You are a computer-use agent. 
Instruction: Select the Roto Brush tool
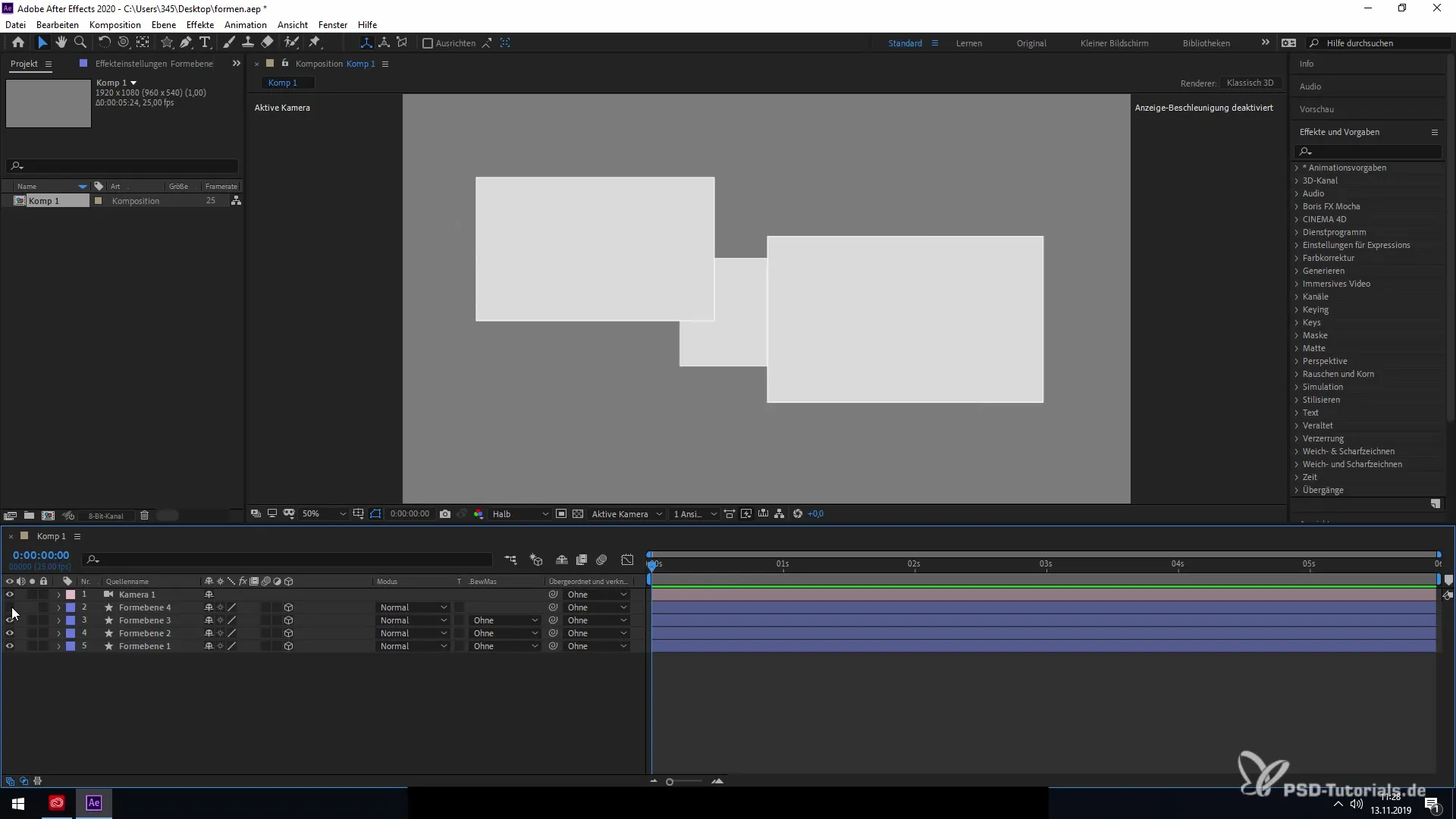coord(292,43)
